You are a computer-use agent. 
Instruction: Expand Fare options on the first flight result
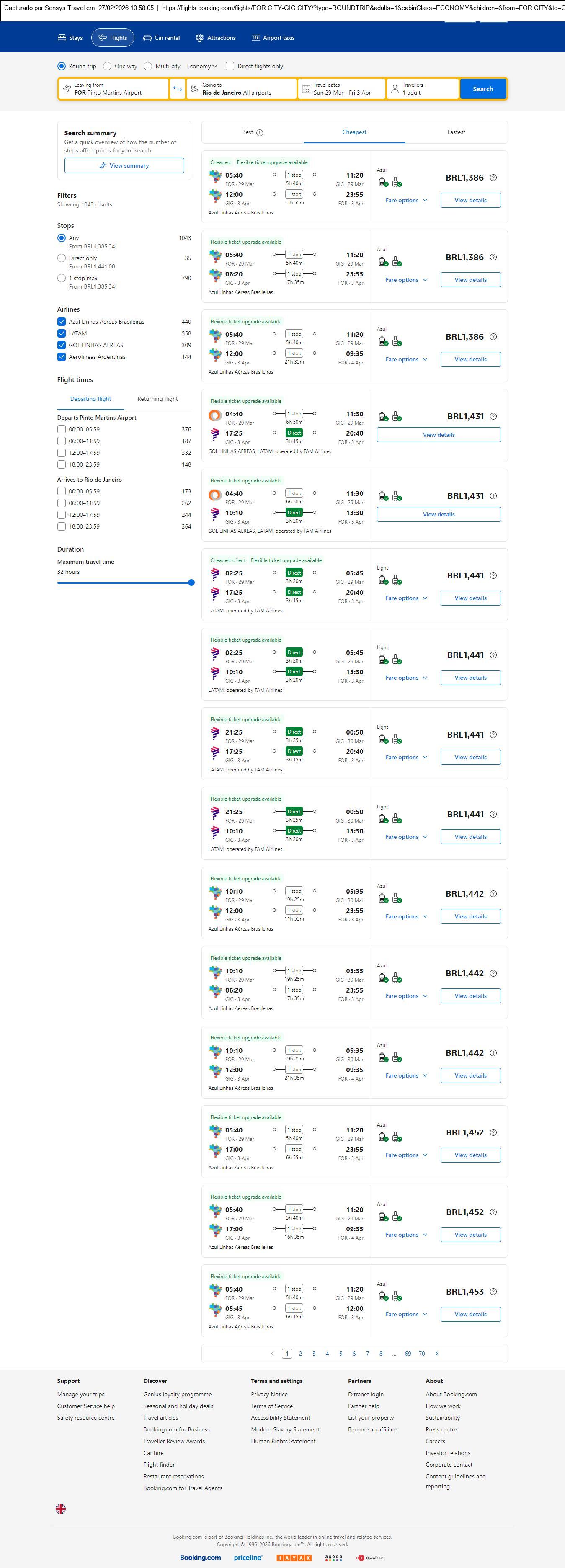(406, 200)
